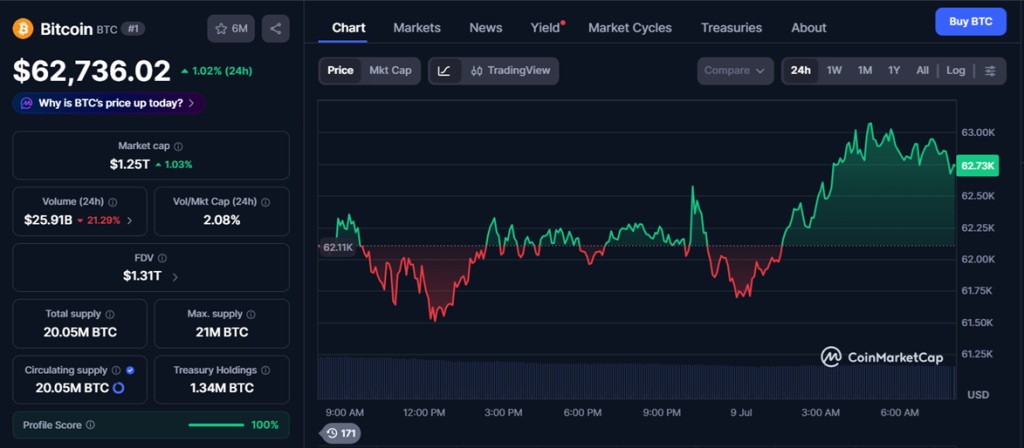The image size is (1024, 448).
Task: Click the 1.02% (24h) change text
Action: click(x=216, y=71)
